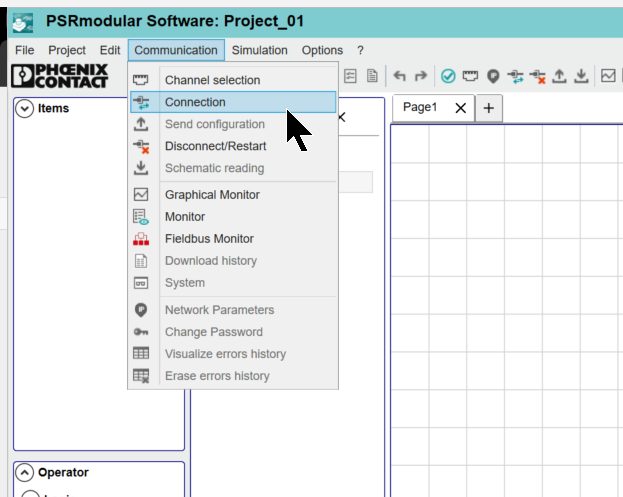This screenshot has width=623, height=497.
Task: Click Network Parameters menu entry
Action: 233,310
